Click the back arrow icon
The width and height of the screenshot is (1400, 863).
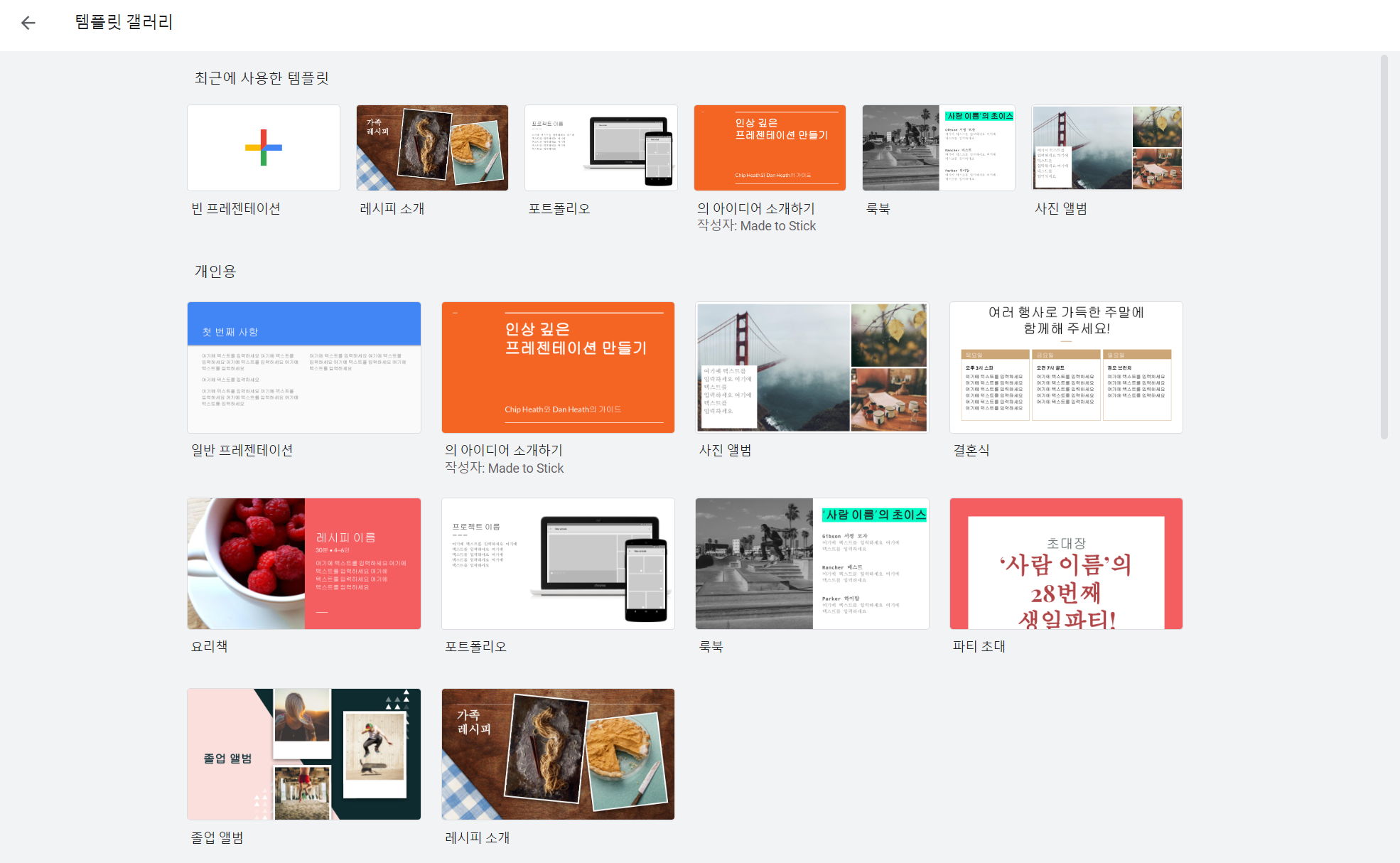click(28, 23)
